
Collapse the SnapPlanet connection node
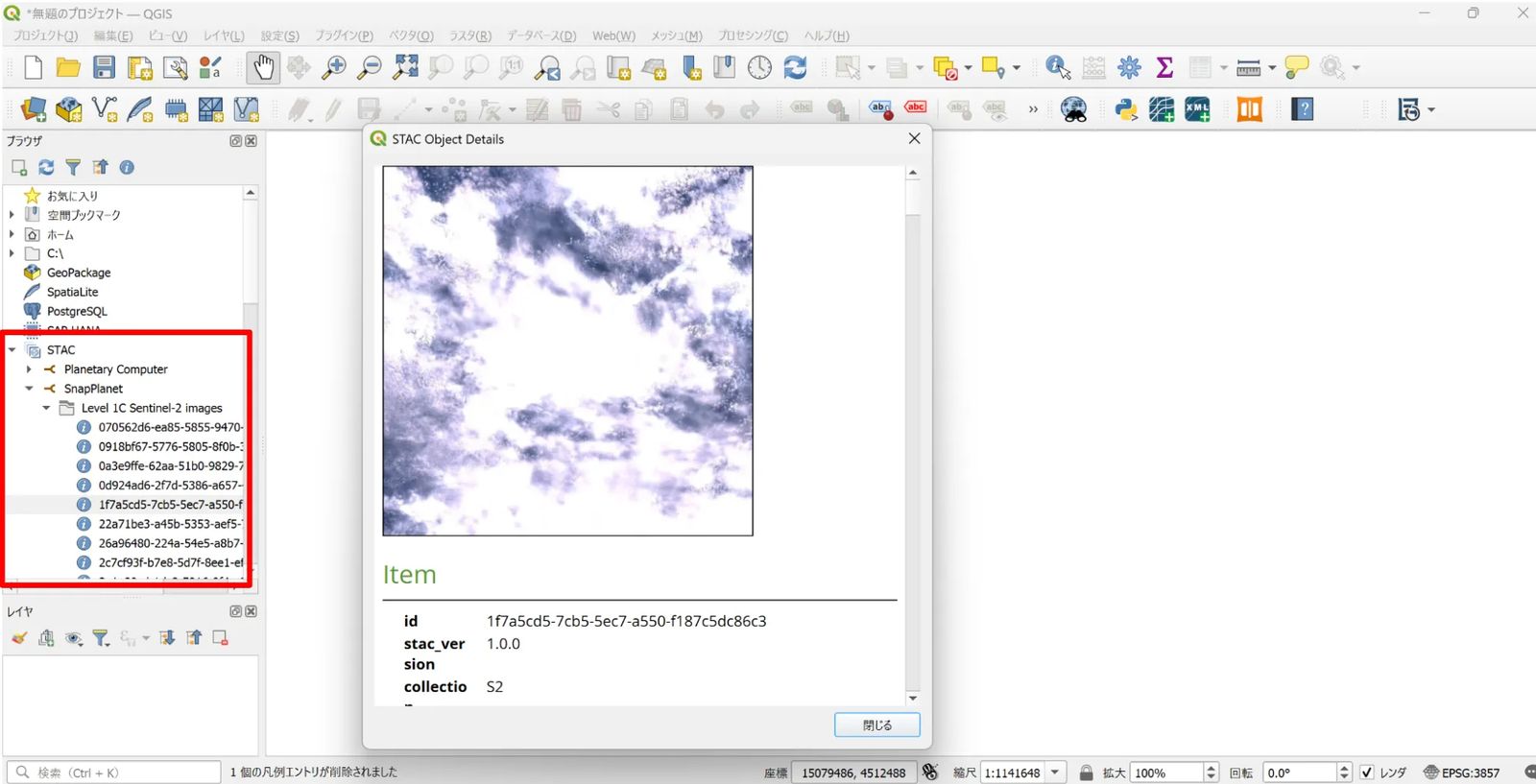click(x=29, y=389)
